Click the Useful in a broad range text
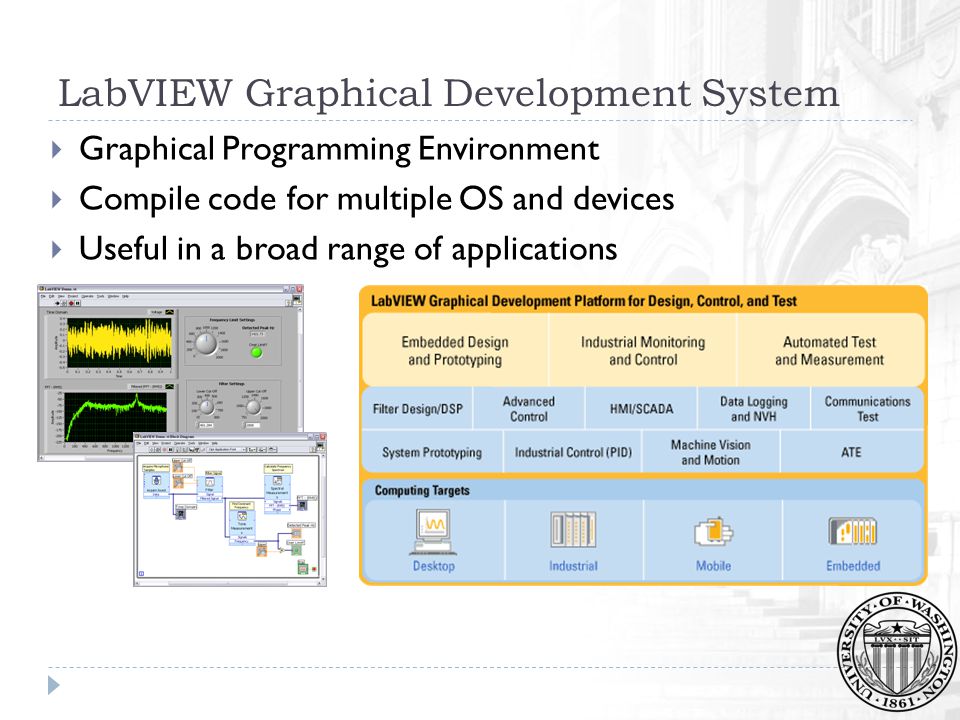This screenshot has width=960, height=720. point(348,249)
